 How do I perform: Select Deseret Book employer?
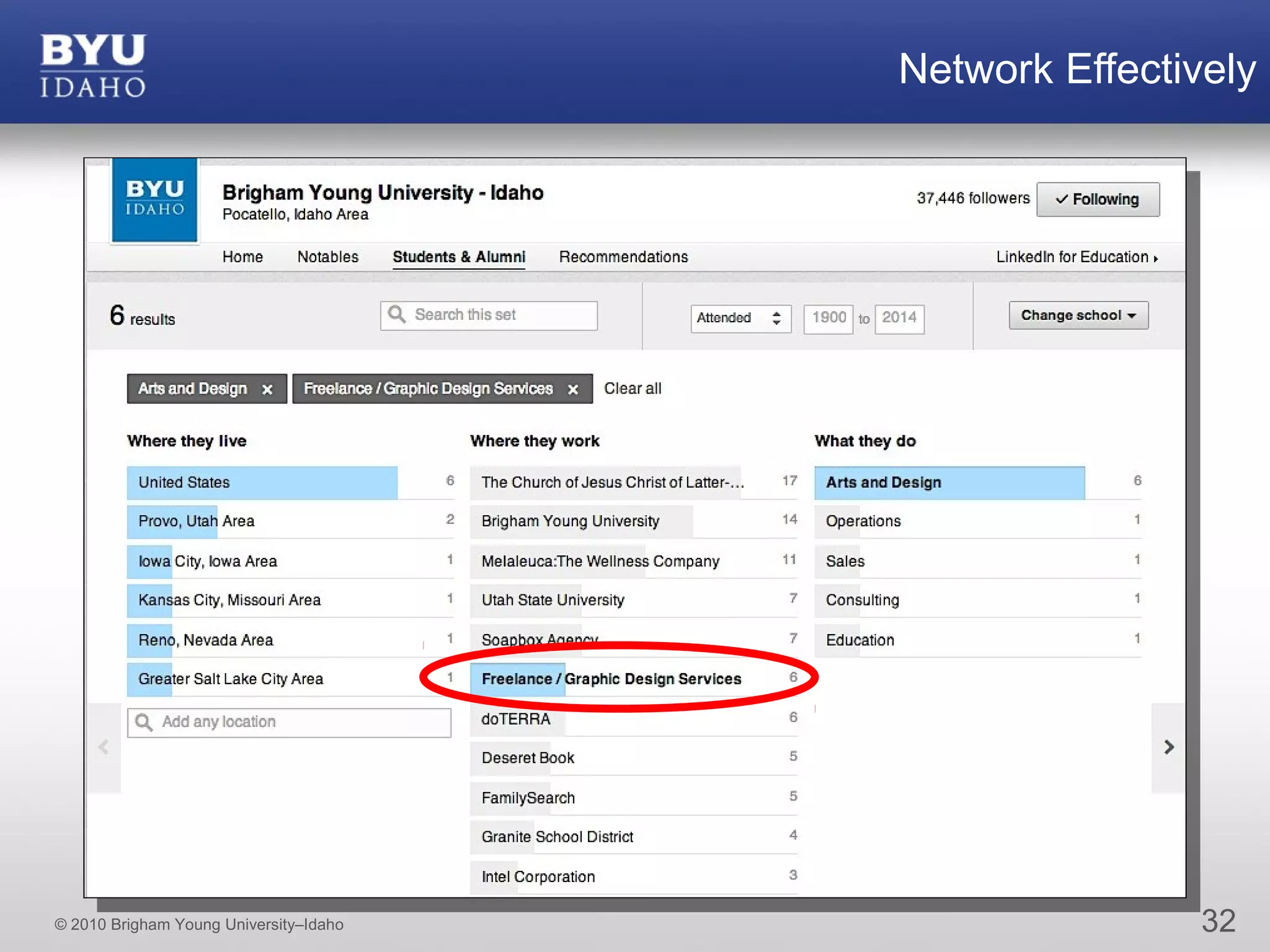click(634, 758)
